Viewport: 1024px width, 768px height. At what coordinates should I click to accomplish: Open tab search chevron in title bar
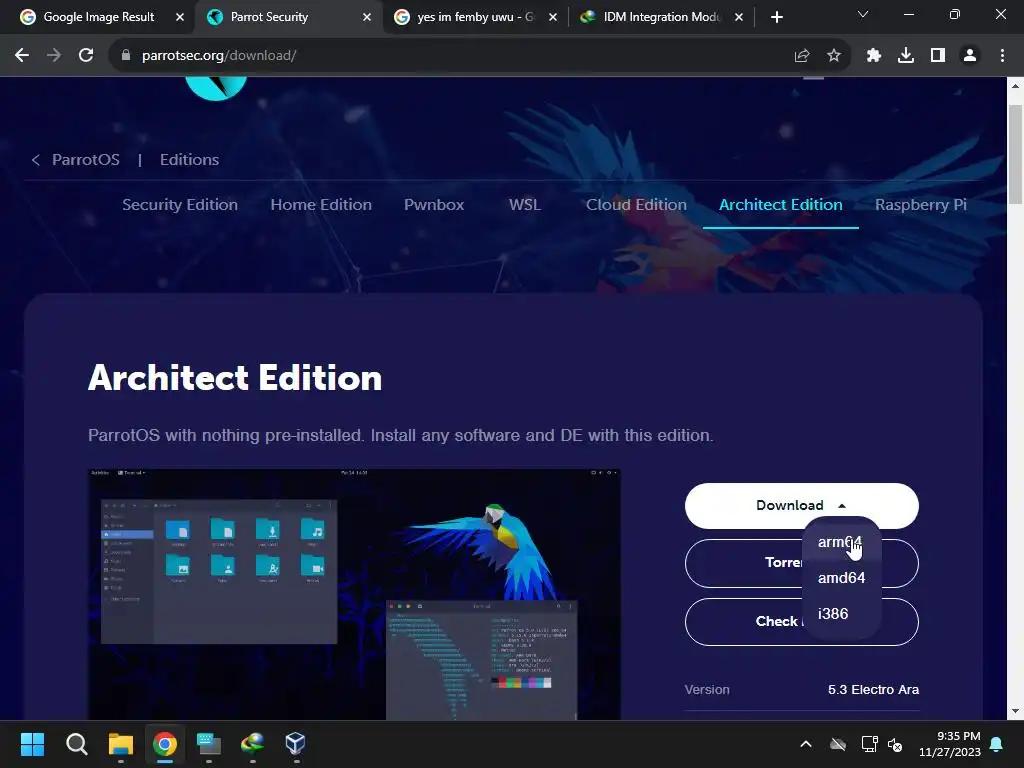tap(863, 14)
